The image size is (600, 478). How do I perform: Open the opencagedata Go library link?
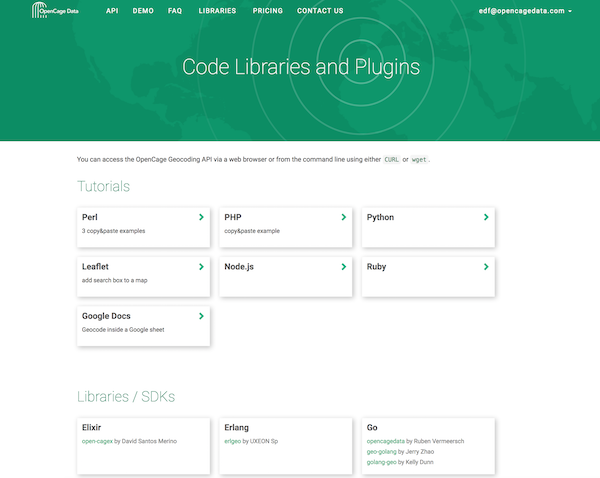pyautogui.click(x=386, y=441)
